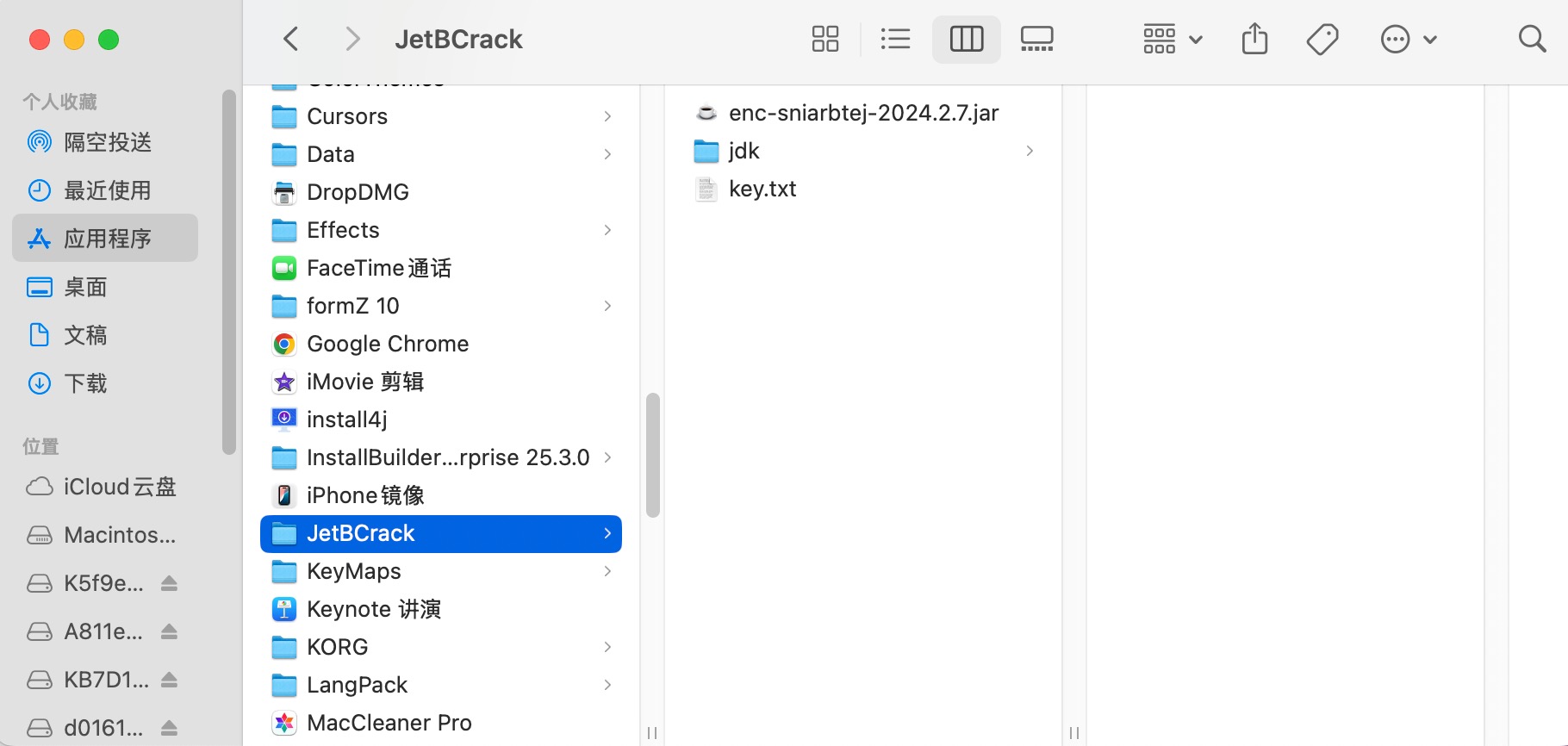Select the key.txt file
The image size is (1568, 746).
[x=762, y=189]
